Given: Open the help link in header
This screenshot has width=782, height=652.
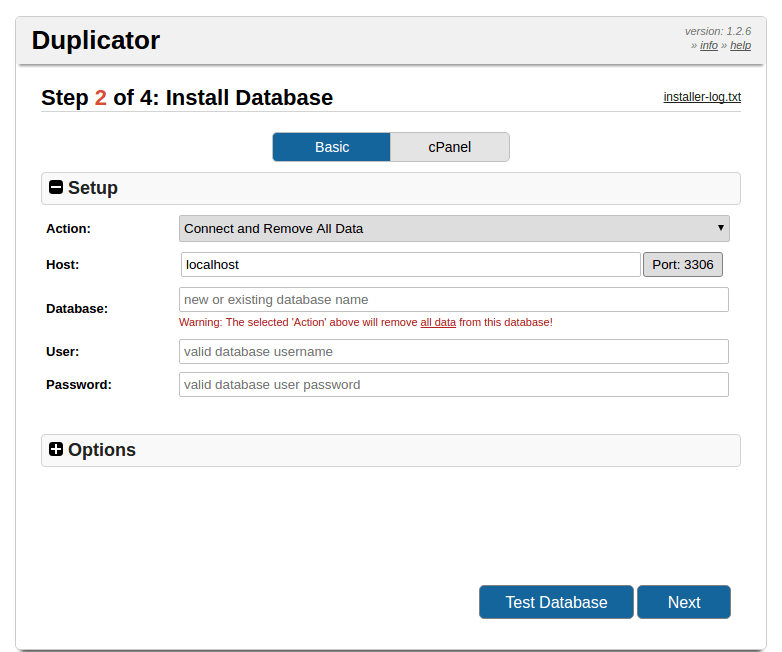Looking at the screenshot, I should (x=740, y=45).
